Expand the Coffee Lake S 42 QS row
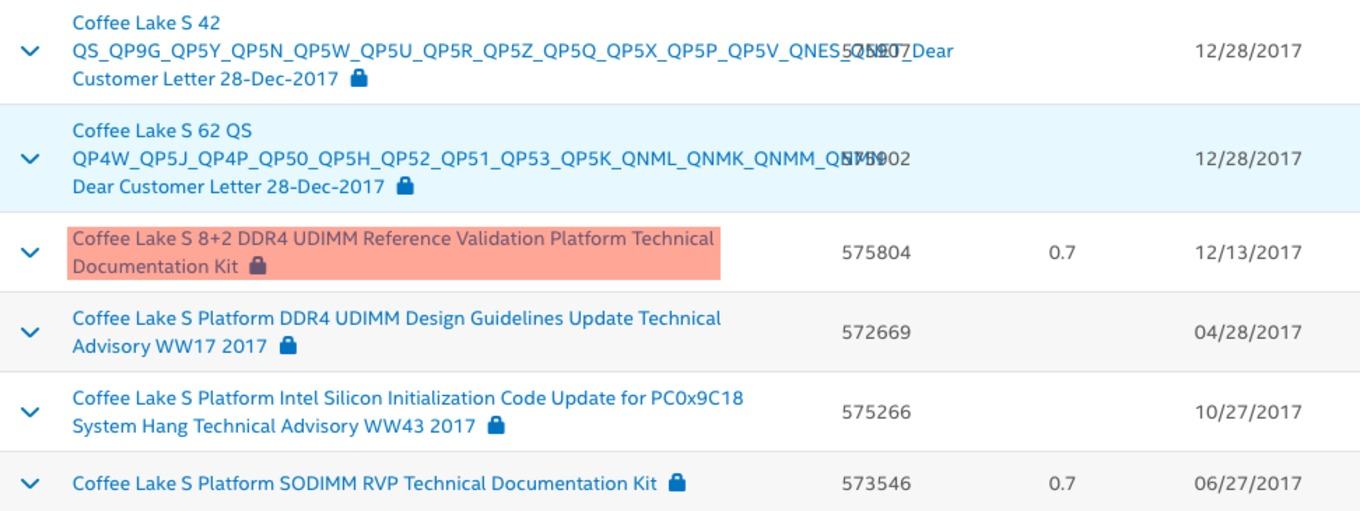Viewport: 1360px width, 511px height. [x=31, y=50]
